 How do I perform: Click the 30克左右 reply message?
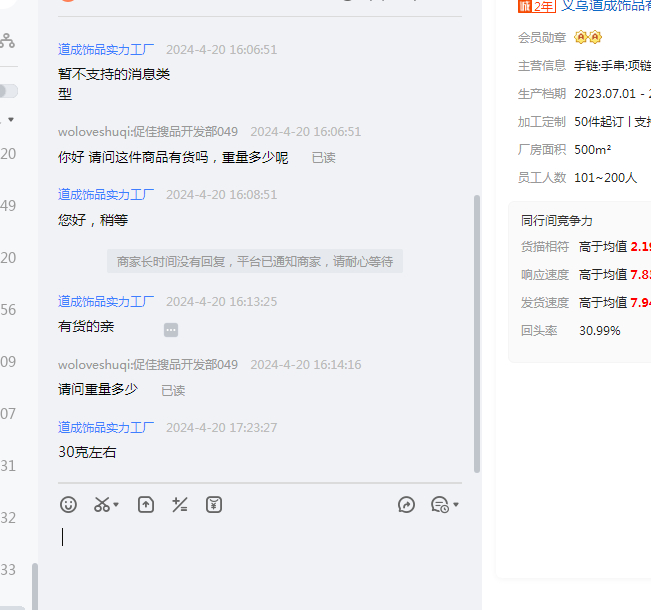pyautogui.click(x=87, y=452)
